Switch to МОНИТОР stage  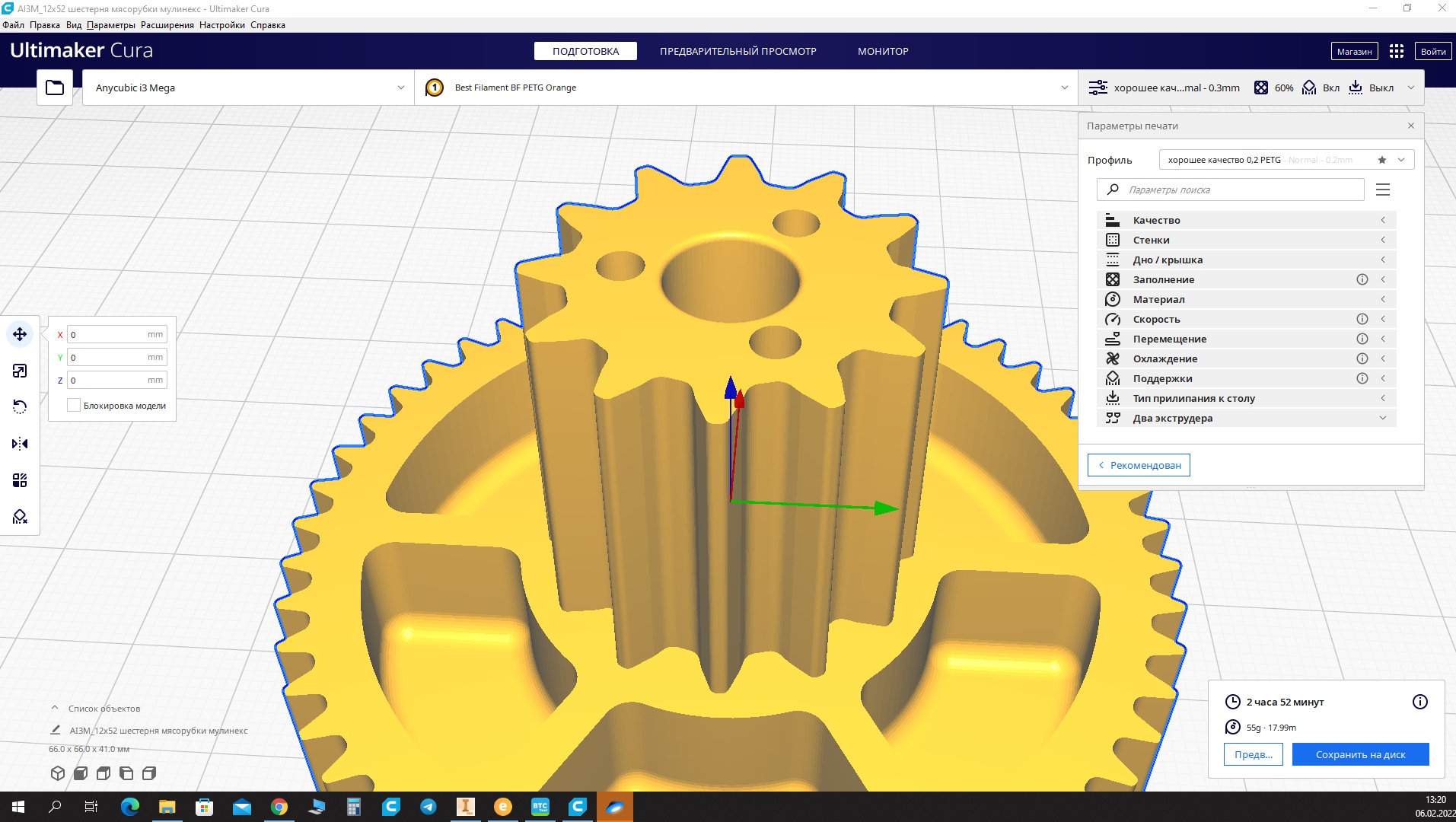[x=883, y=51]
